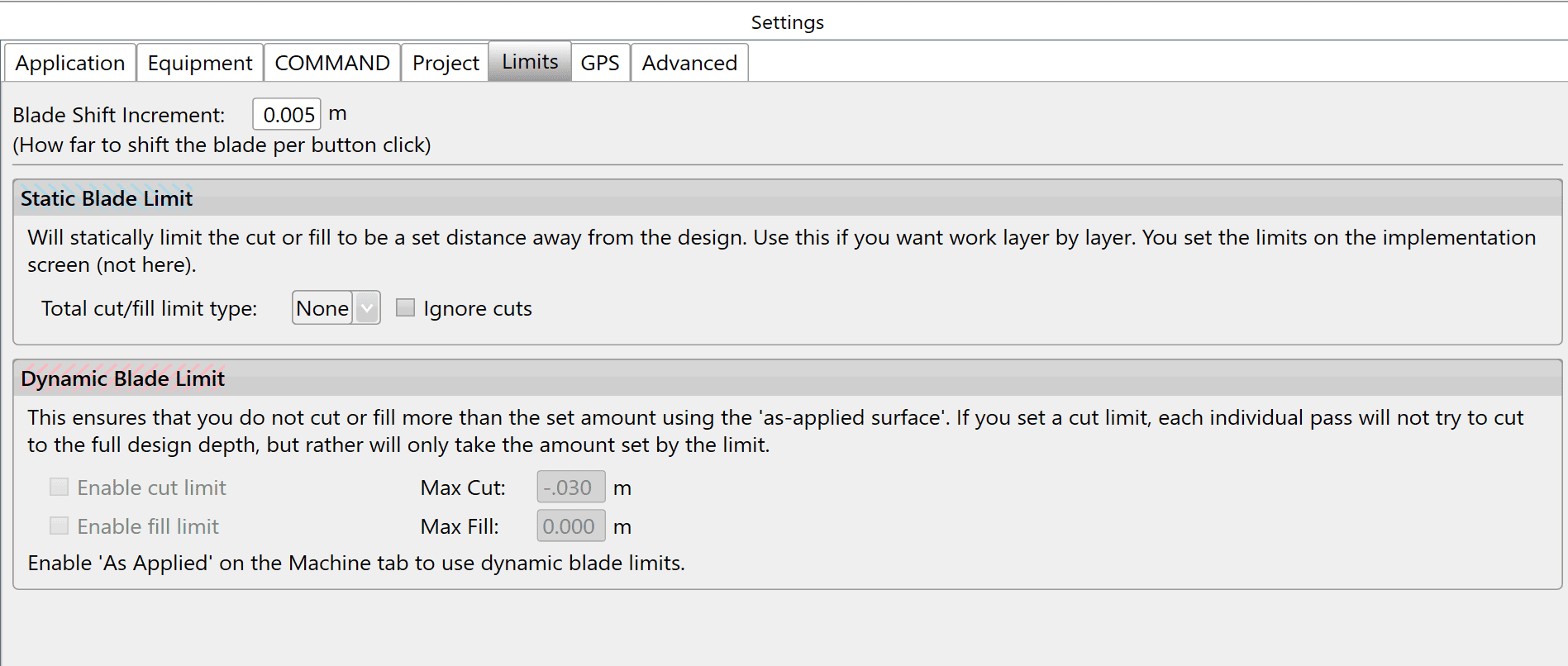The width and height of the screenshot is (1568, 666).
Task: Select the COMMAND tab
Action: (332, 63)
